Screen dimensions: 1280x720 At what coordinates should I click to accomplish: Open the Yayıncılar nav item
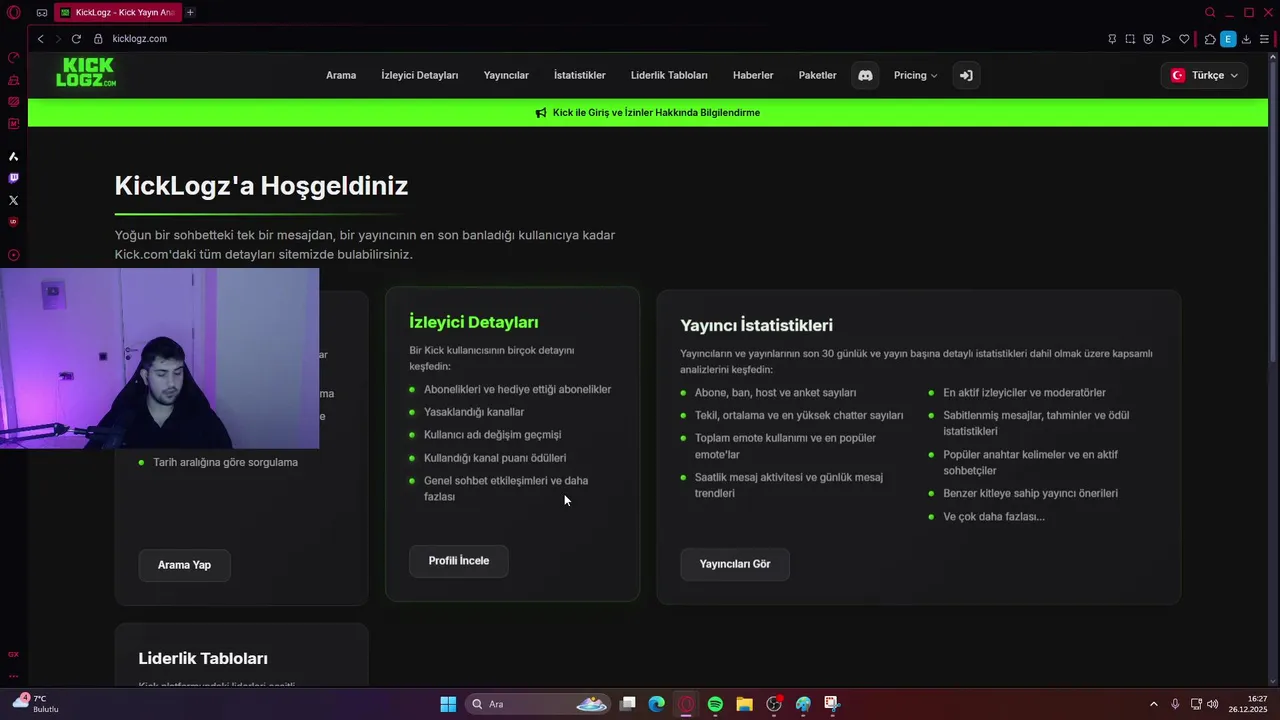(x=506, y=75)
